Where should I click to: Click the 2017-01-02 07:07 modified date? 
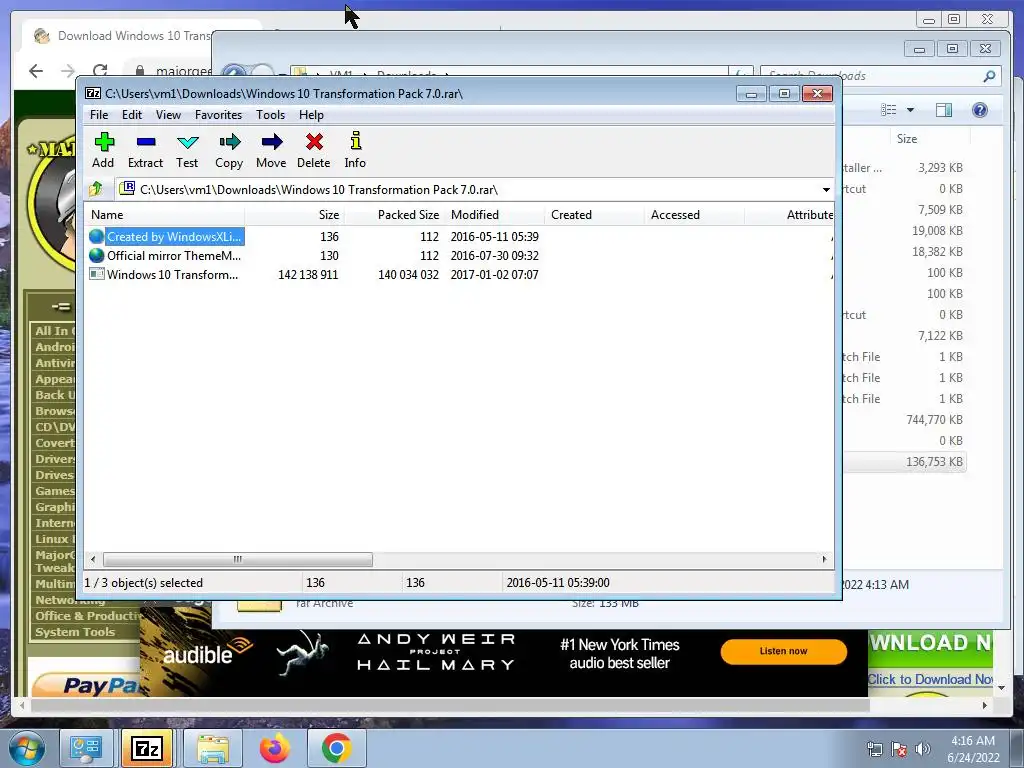point(494,274)
